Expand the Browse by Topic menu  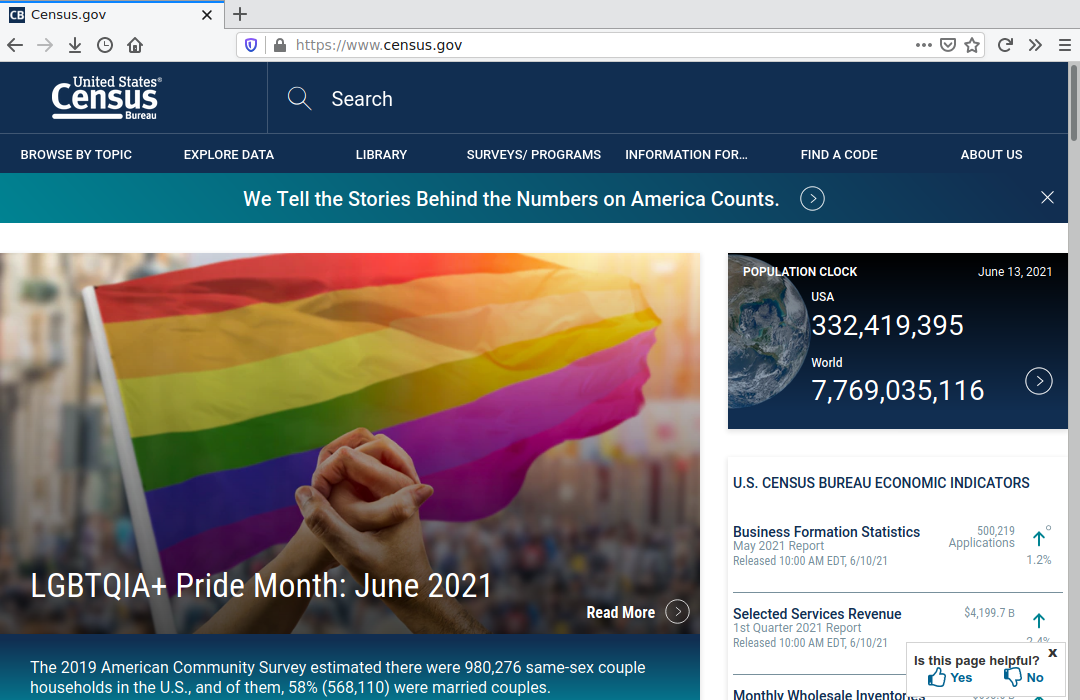pyautogui.click(x=76, y=155)
